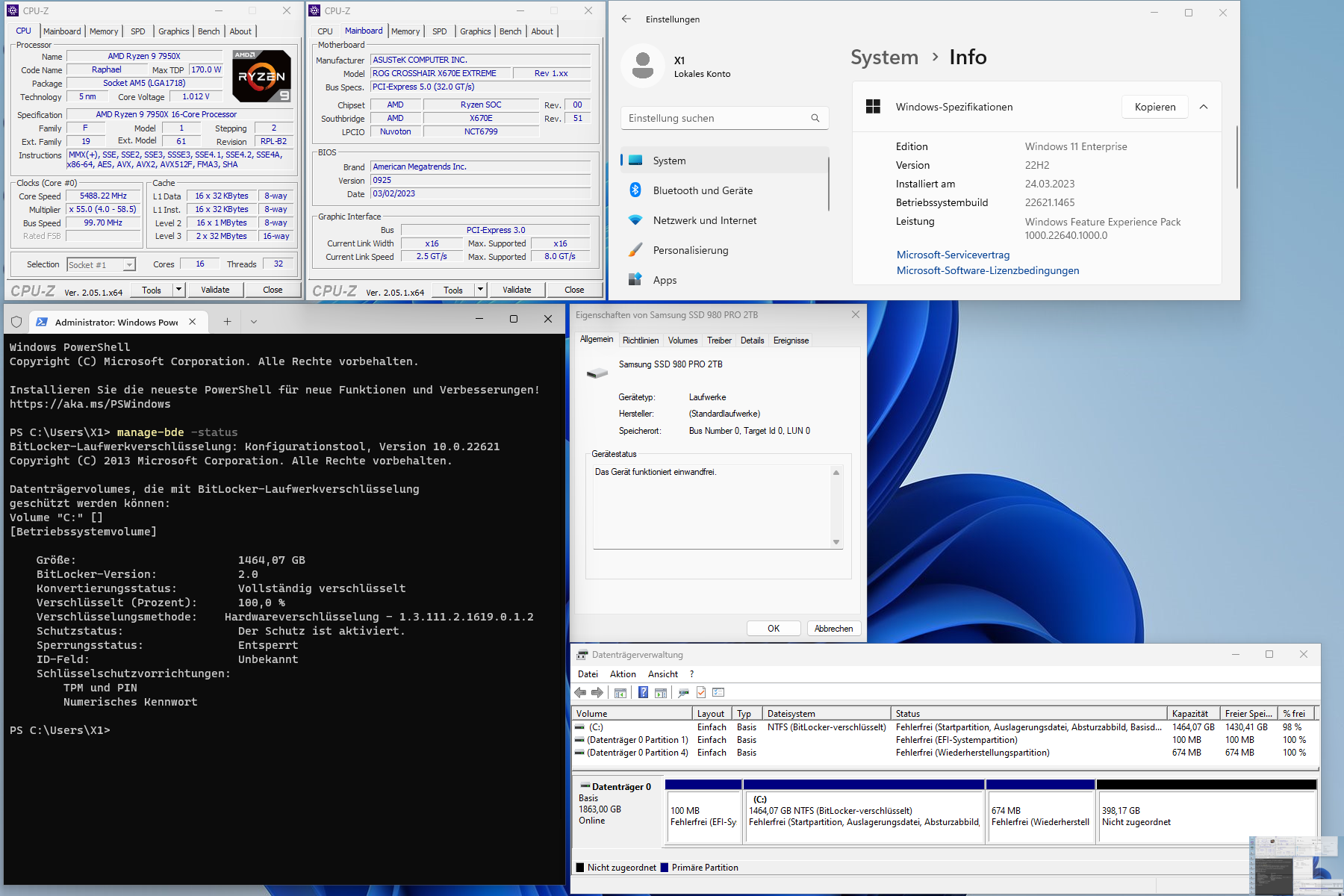Open a new PowerShell tab with plus
The height and width of the screenshot is (896, 1344).
click(228, 322)
